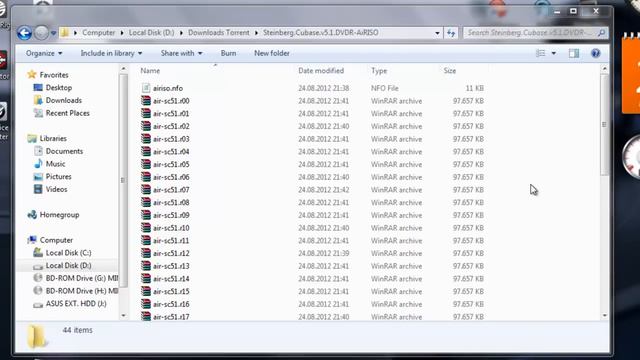Viewport: 640px width, 360px height.
Task: Expand the arrow after Downloads Torrent breadcrumb
Action: click(x=256, y=33)
